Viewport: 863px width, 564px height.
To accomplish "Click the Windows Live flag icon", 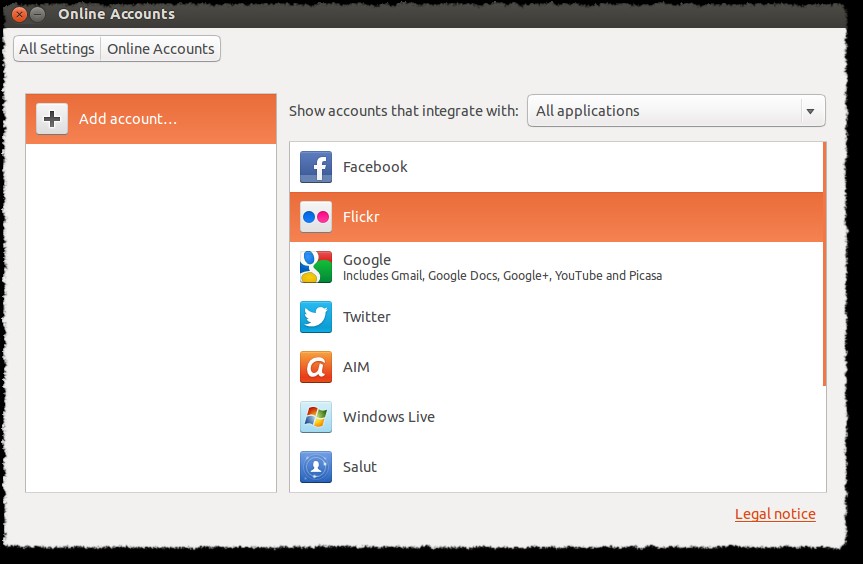I will [x=315, y=417].
